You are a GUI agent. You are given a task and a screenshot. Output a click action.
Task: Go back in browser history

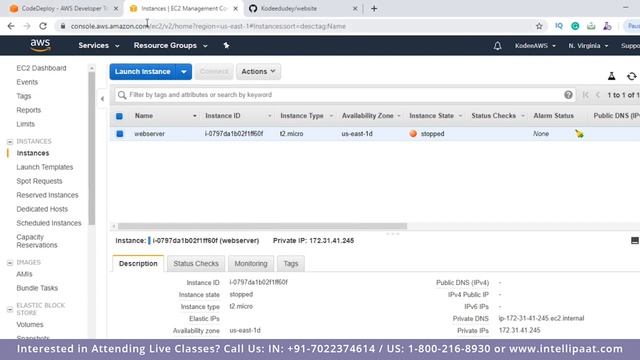coord(11,26)
